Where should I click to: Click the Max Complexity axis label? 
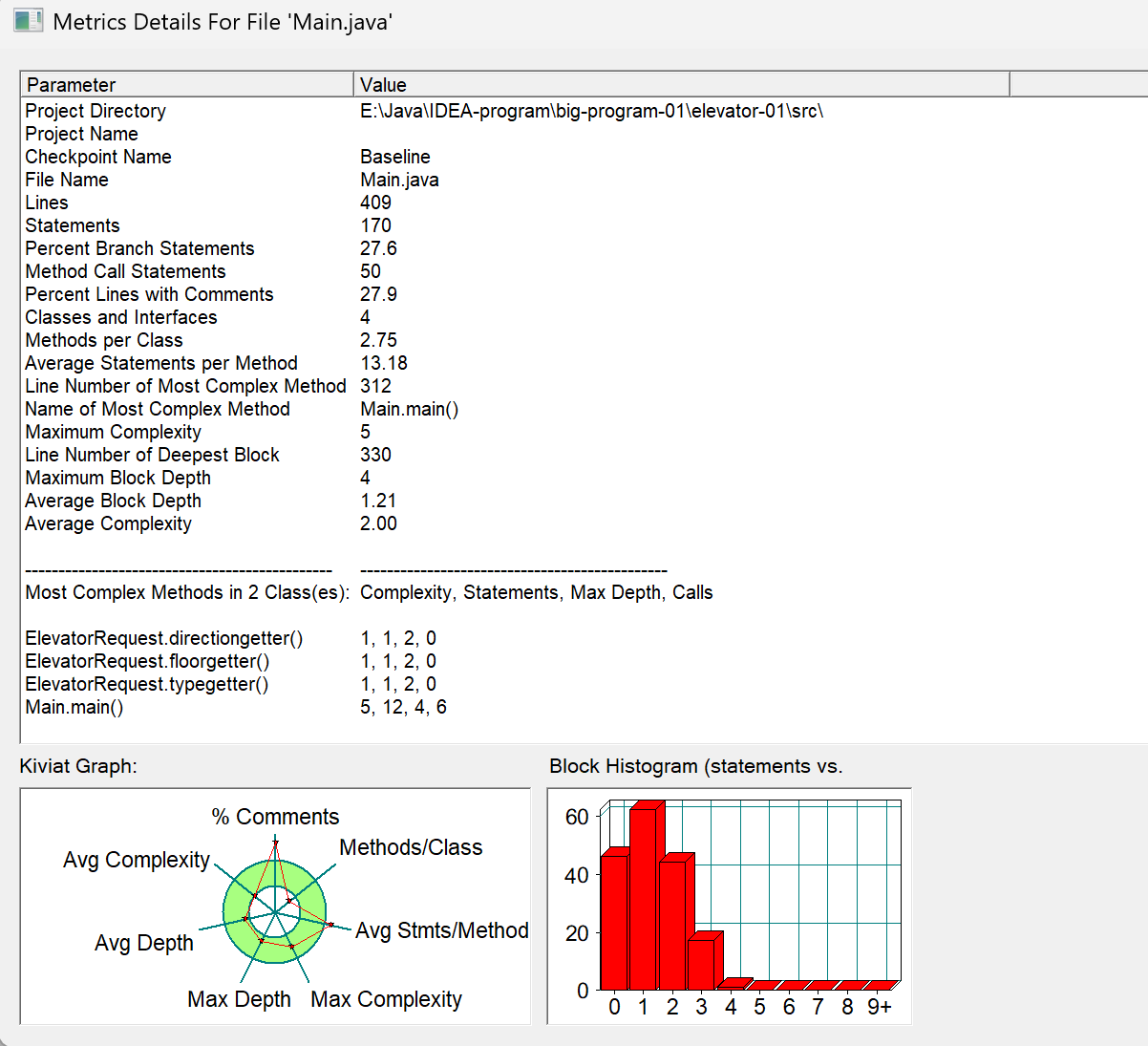pos(386,999)
